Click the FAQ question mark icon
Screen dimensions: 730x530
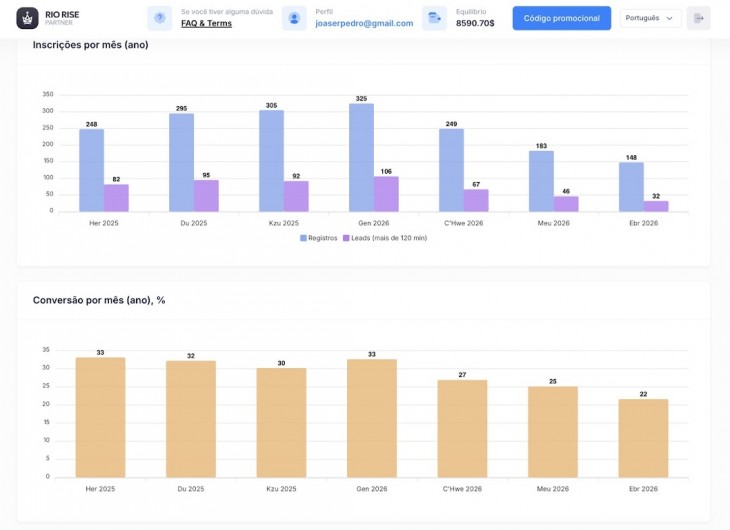pyautogui.click(x=160, y=18)
